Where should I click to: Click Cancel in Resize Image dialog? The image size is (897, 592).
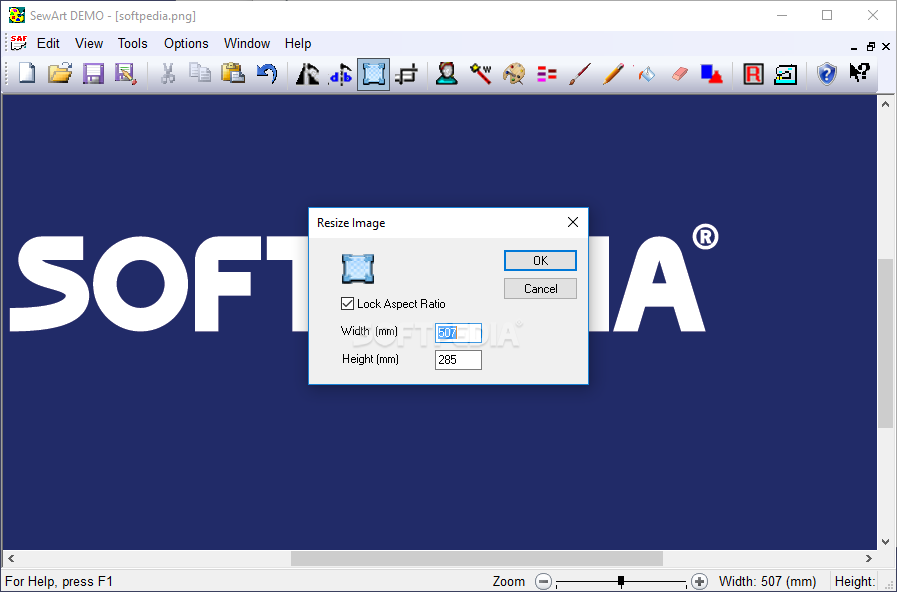540,289
